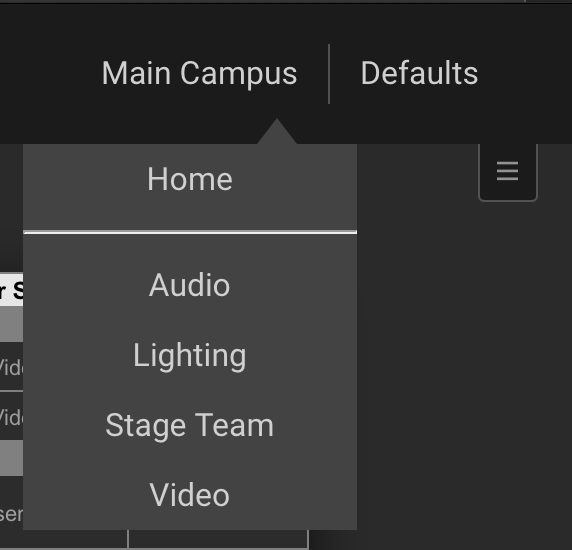Viewport: 572px width, 550px height.
Task: Dismiss the dropdown by clicking the empty dark panel
Action: tap(463, 365)
